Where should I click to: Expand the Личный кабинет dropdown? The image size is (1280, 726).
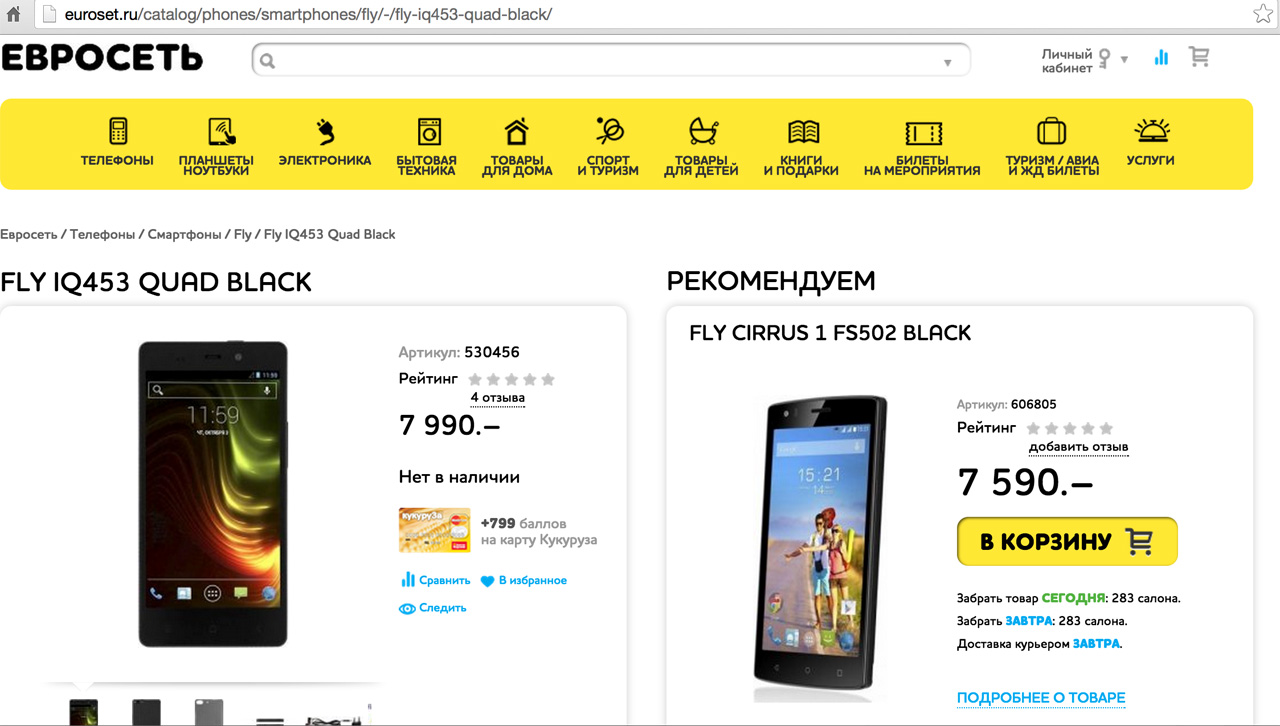click(x=1124, y=60)
